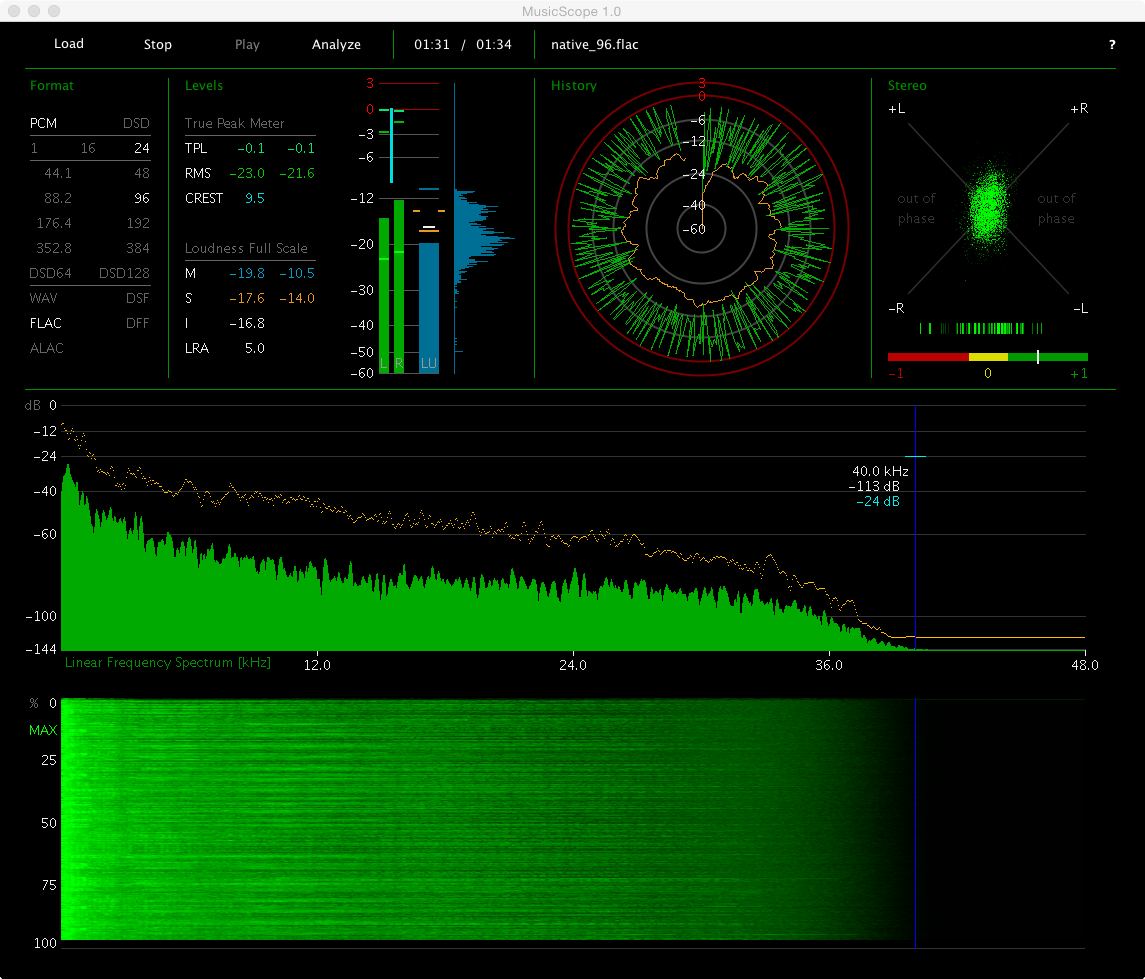Click the 384 sample rate
The width and height of the screenshot is (1145, 979).
138,248
